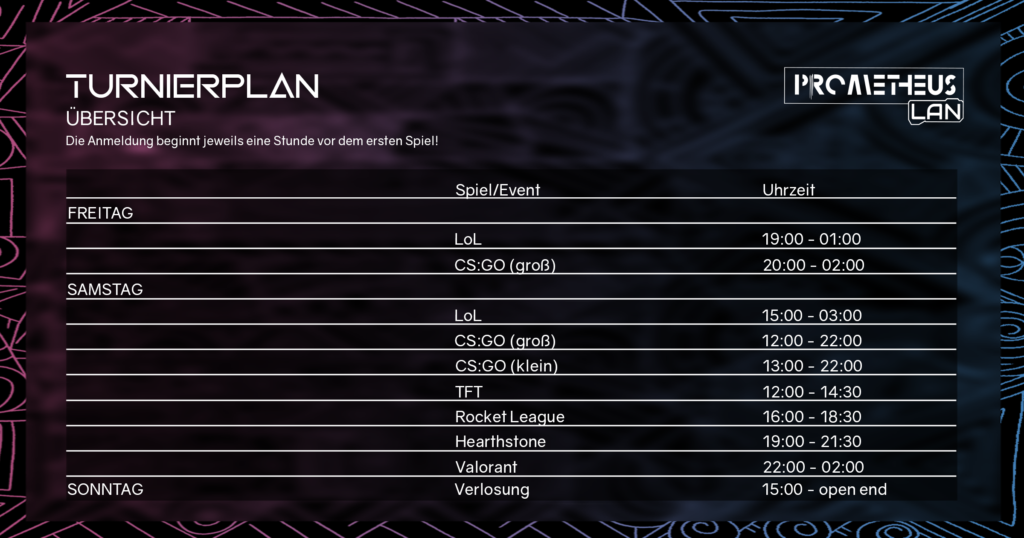The height and width of the screenshot is (538, 1024).
Task: Select Friday's LoL entry
Action: click(x=468, y=239)
